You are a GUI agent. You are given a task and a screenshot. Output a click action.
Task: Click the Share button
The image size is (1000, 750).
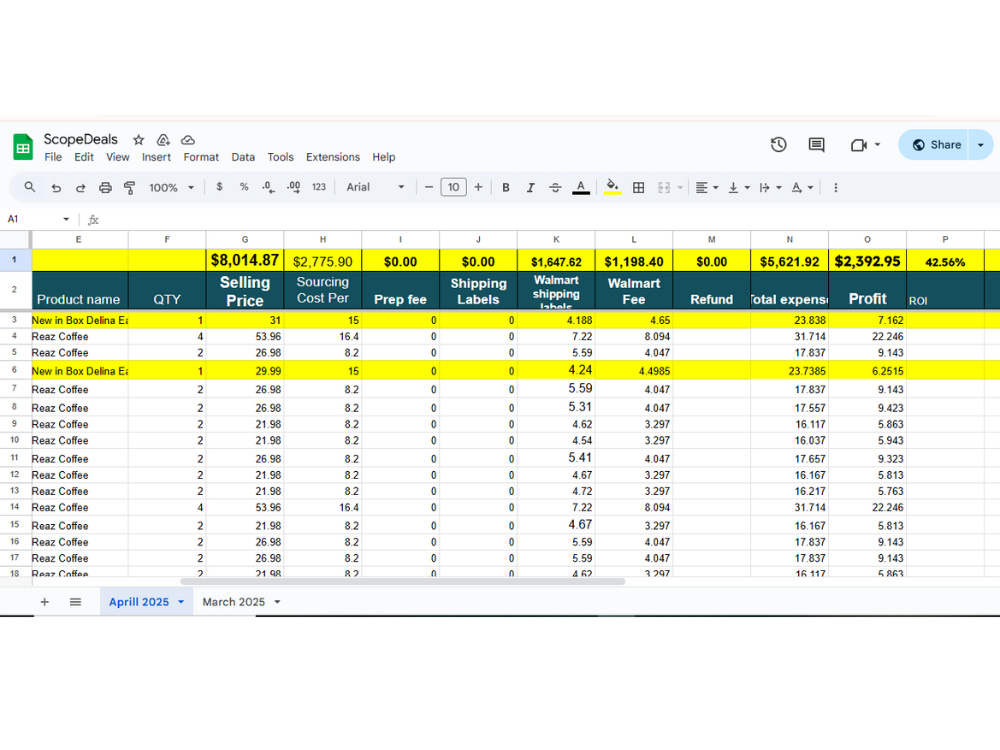point(934,145)
